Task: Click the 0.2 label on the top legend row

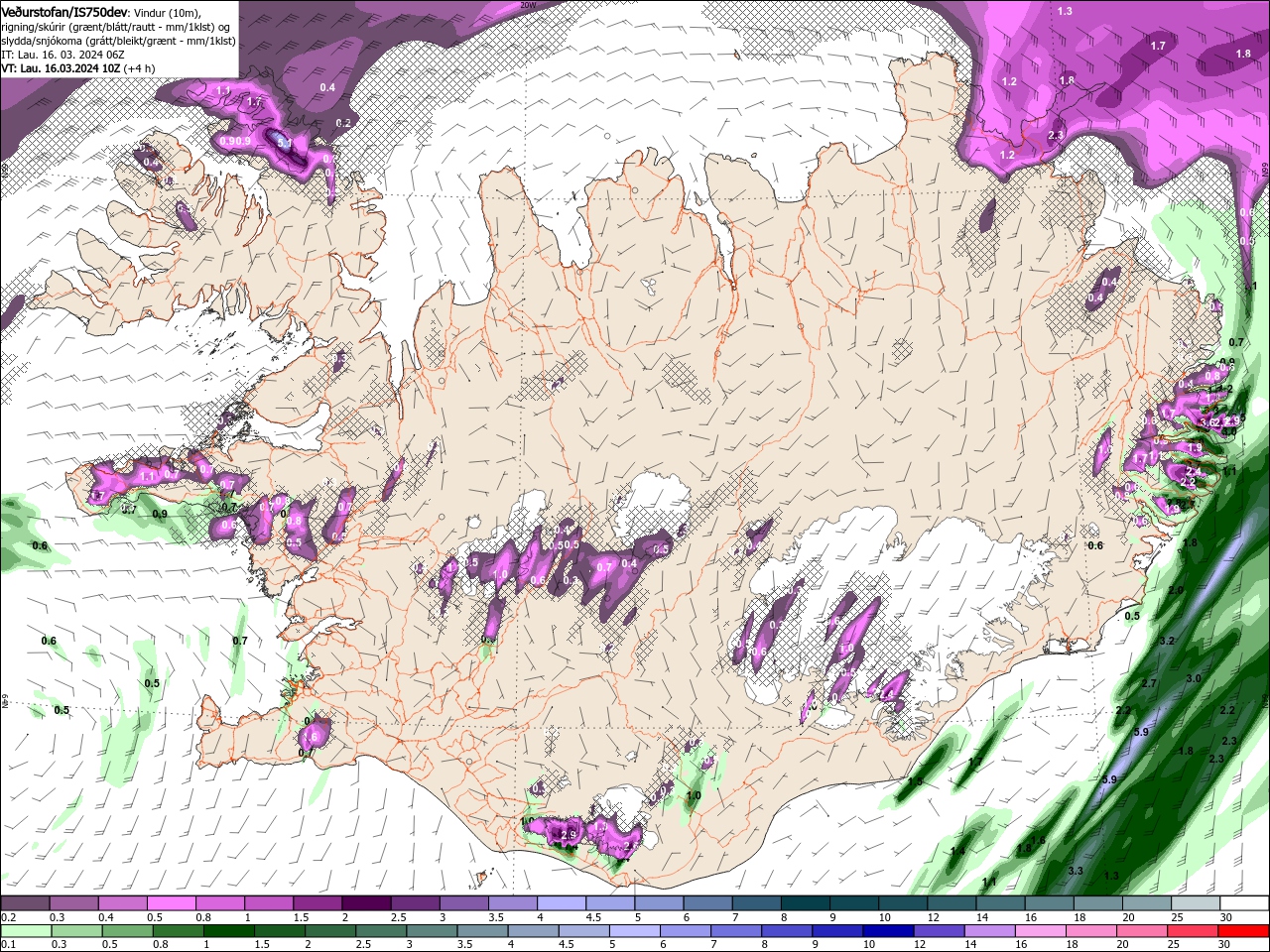Action: 9,917
